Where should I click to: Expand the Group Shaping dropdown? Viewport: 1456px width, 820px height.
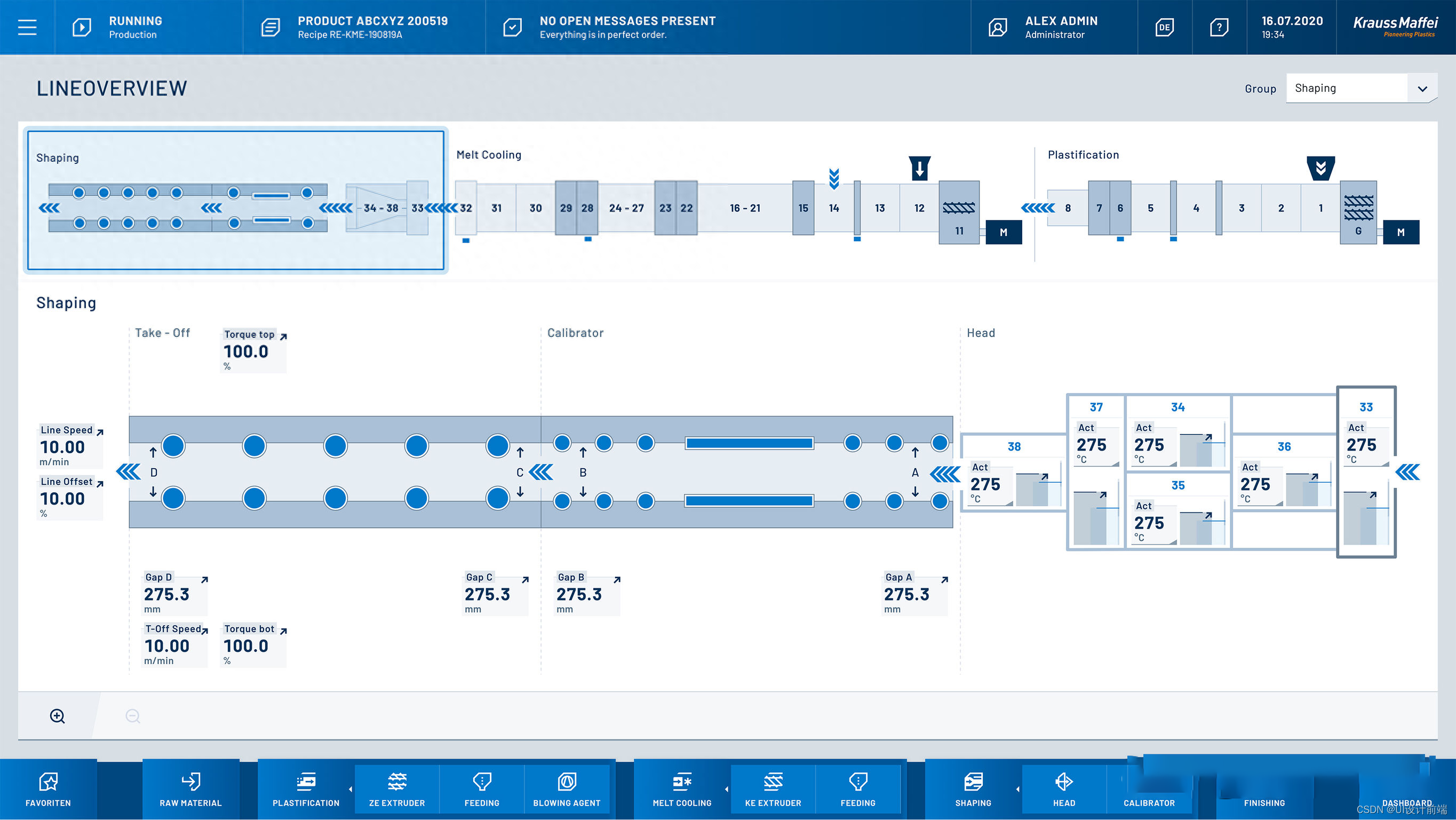[1421, 89]
